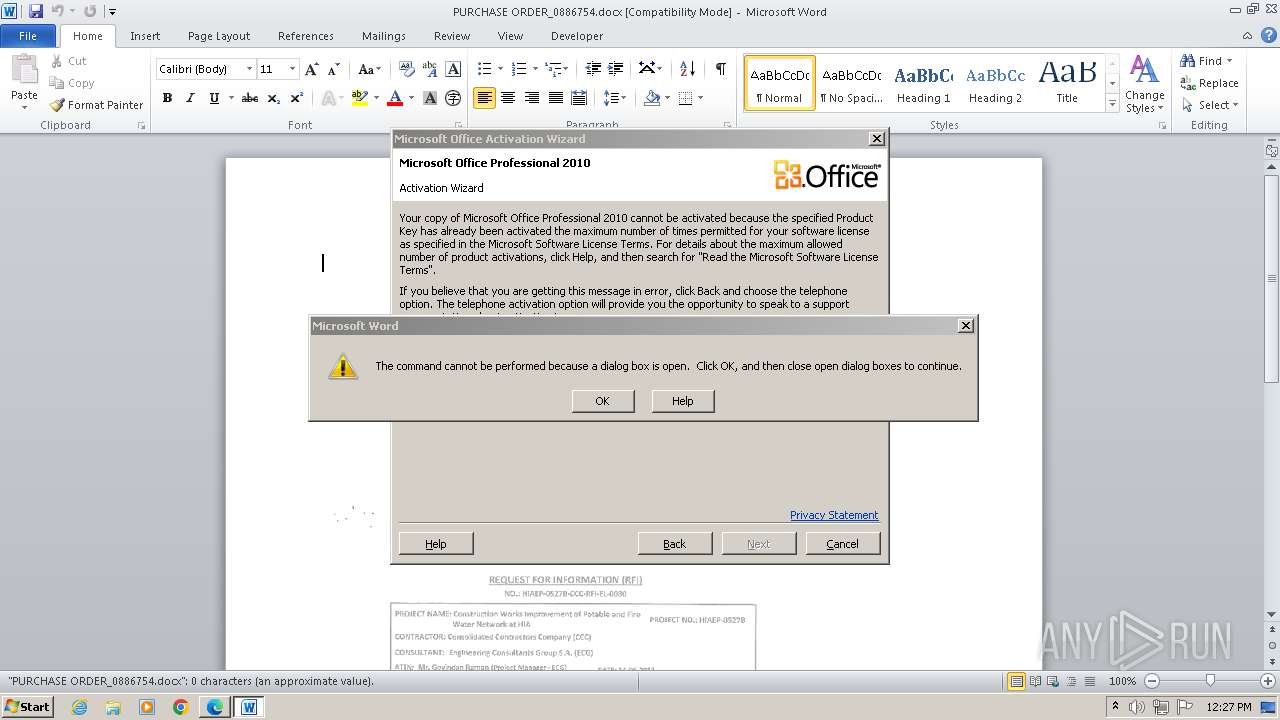Click the Undo icon in title bar
This screenshot has height=720, width=1280.
click(58, 11)
